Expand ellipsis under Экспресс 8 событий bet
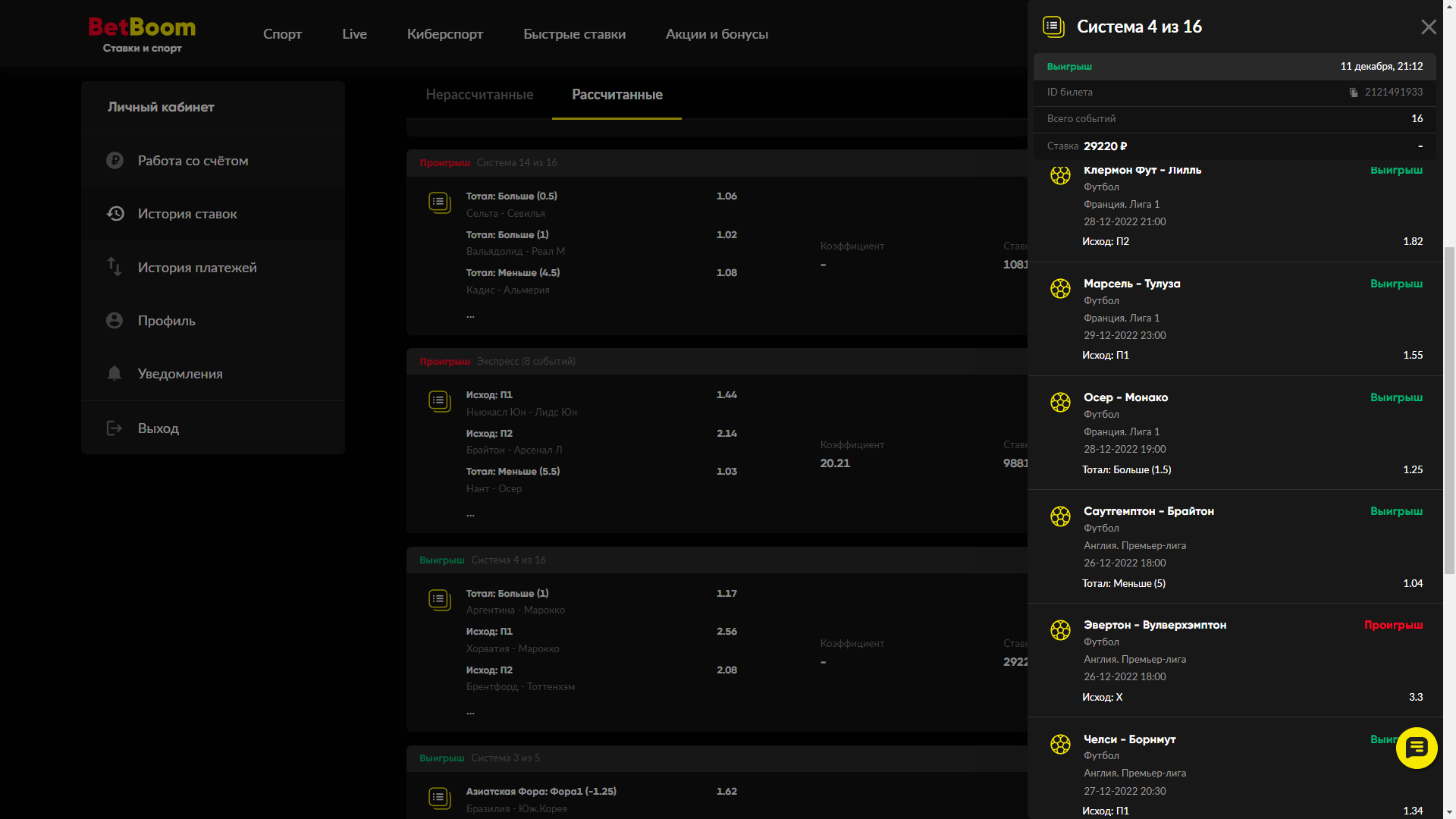The width and height of the screenshot is (1456, 819). [x=470, y=514]
